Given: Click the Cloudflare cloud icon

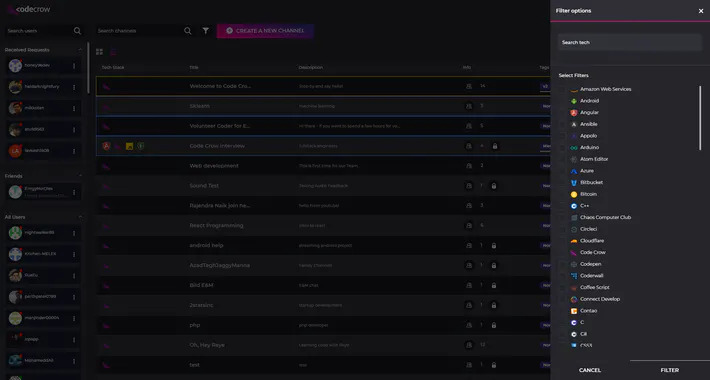Looking at the screenshot, I should click(574, 241).
